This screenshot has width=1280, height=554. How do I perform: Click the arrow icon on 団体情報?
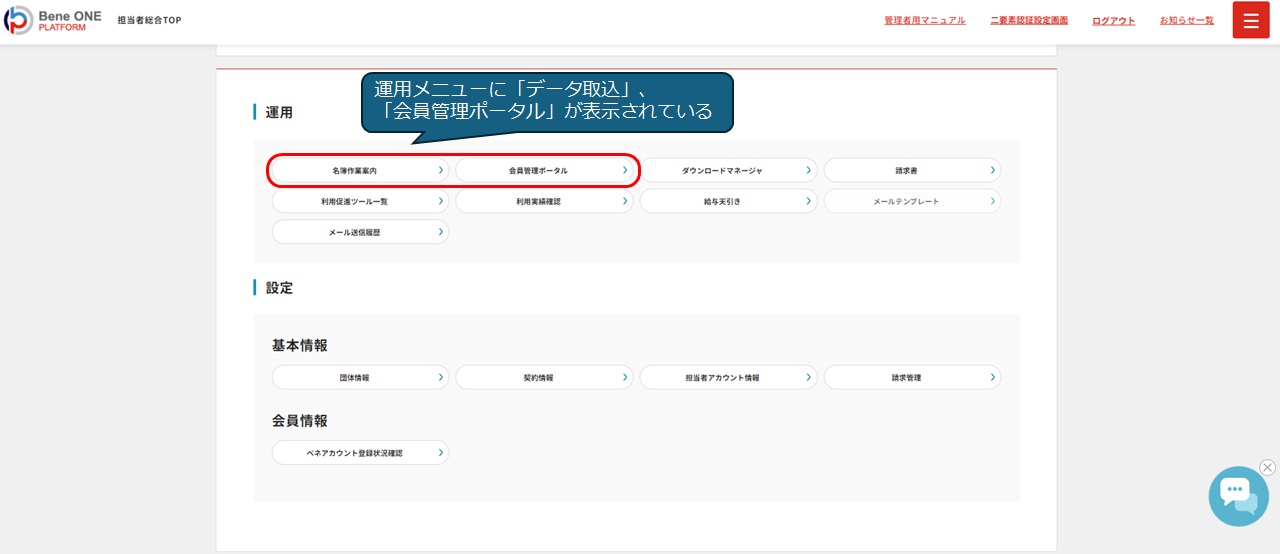tap(440, 378)
